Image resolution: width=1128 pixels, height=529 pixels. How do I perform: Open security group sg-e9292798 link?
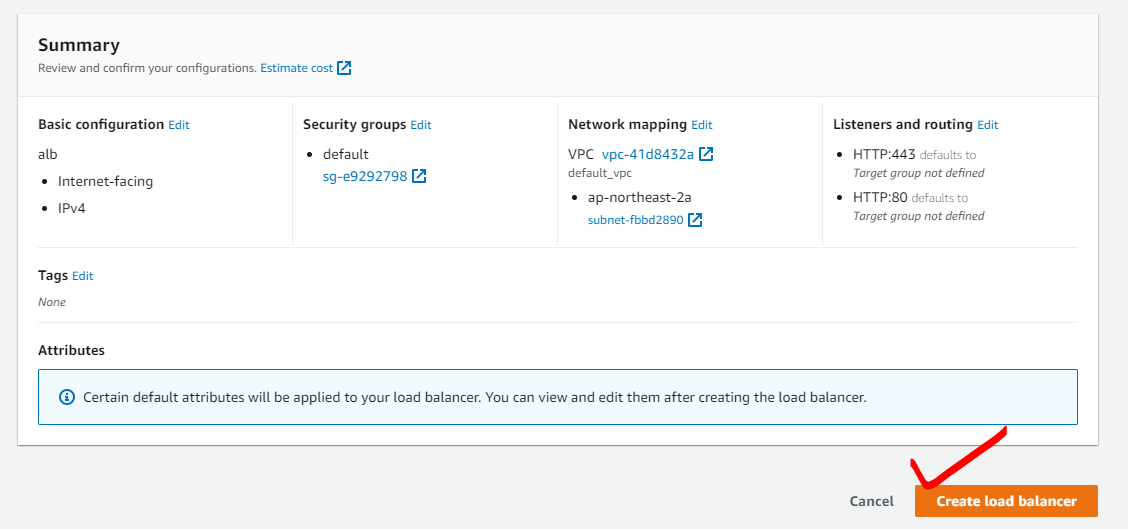tap(365, 176)
